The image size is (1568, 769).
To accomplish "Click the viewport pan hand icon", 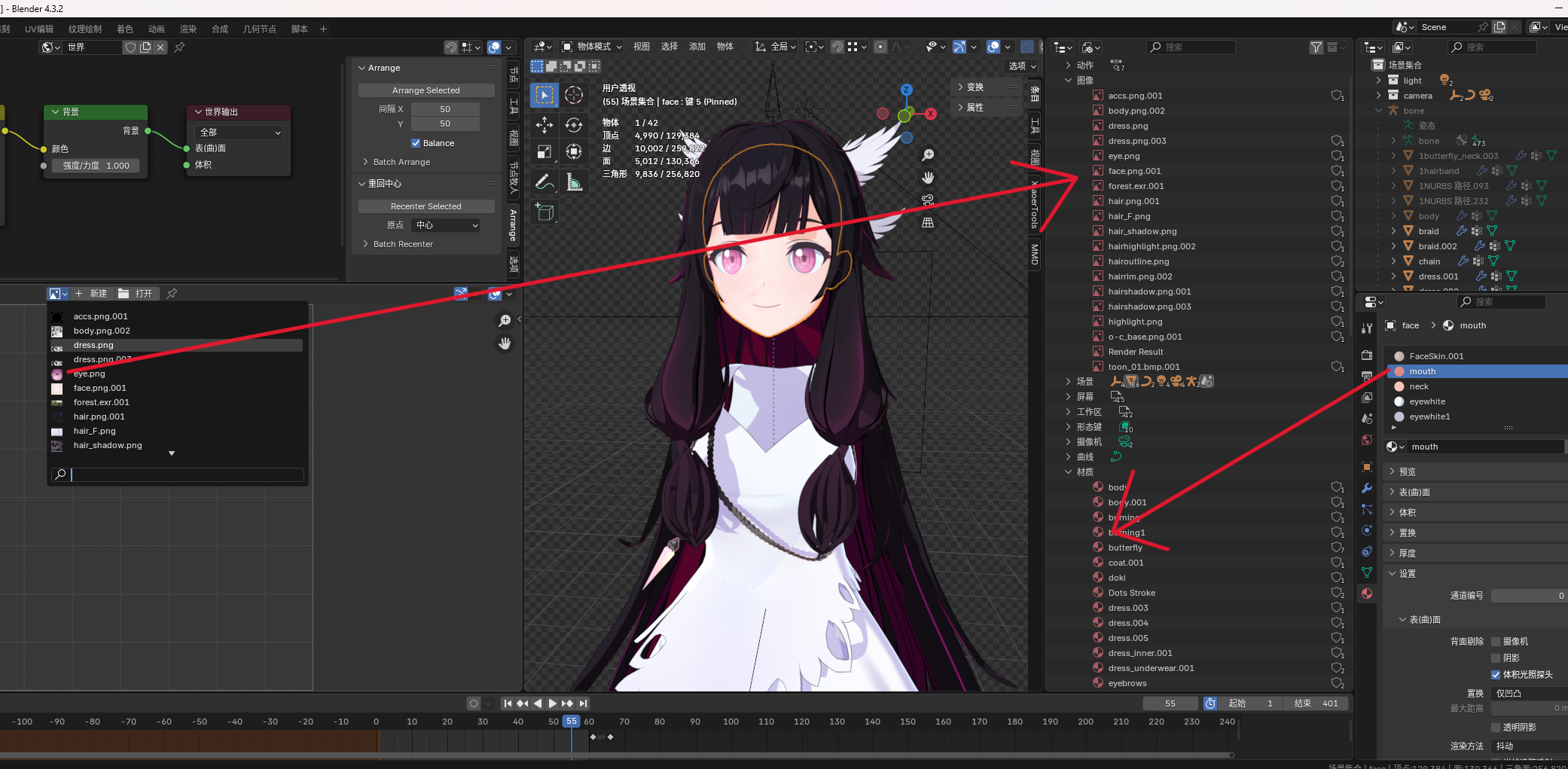I will click(x=928, y=178).
